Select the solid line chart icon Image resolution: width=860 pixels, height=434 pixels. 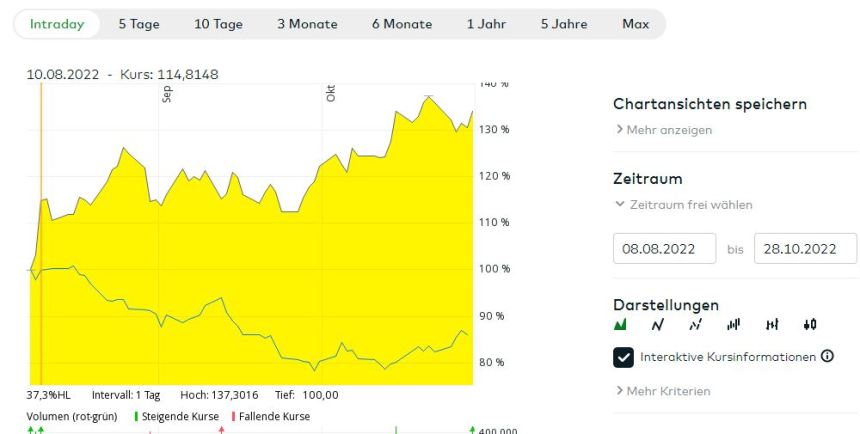tap(658, 324)
